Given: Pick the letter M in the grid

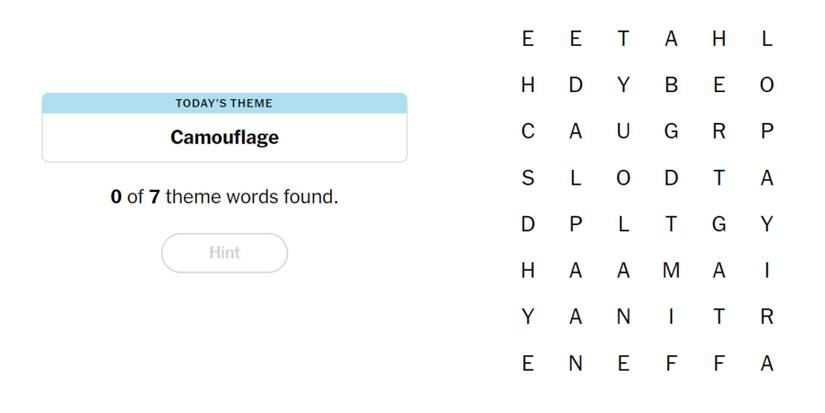Looking at the screenshot, I should click(x=671, y=271).
